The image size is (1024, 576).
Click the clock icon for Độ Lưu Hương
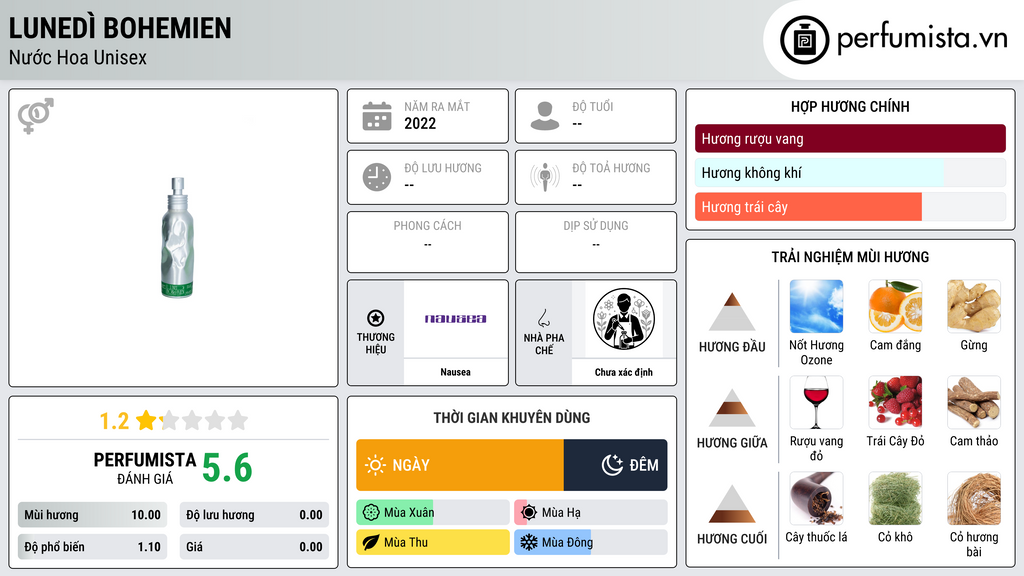(x=377, y=177)
